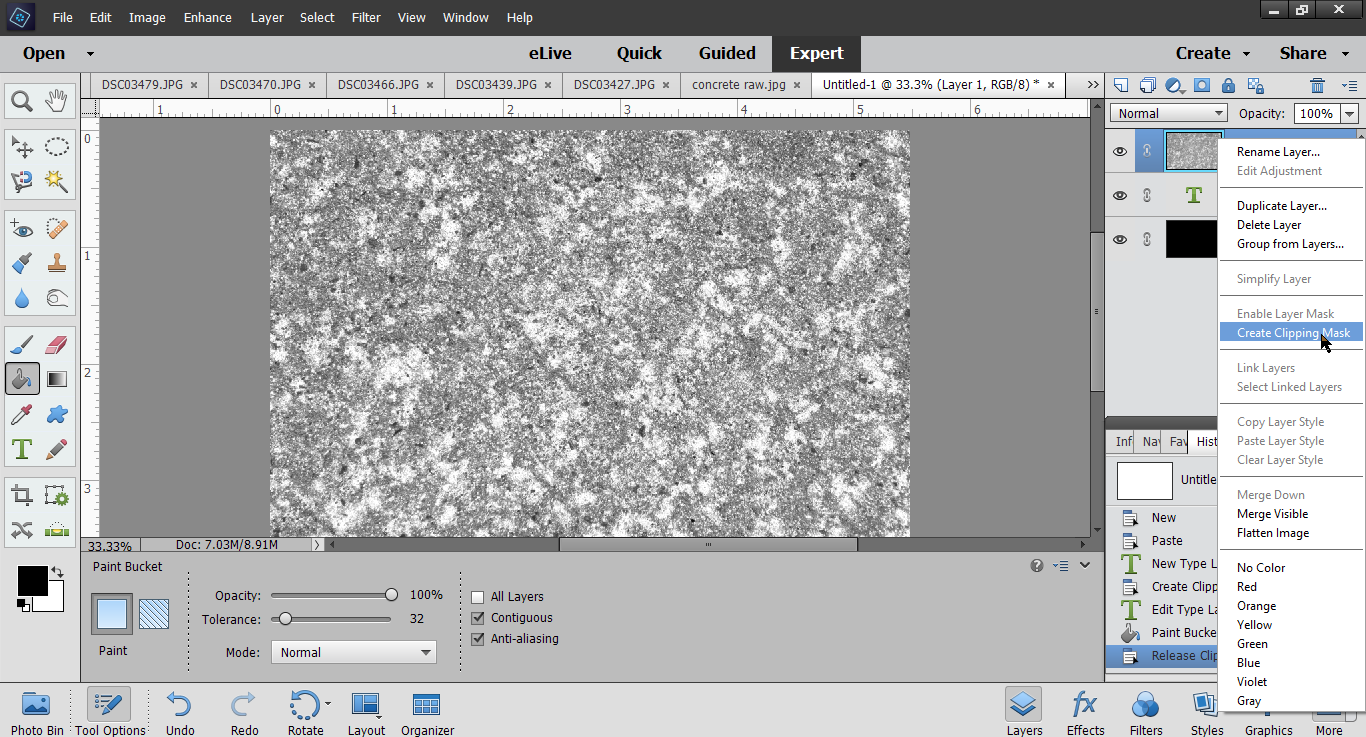This screenshot has height=737, width=1366.
Task: Open the layer blend mode dropdown
Action: click(1168, 113)
